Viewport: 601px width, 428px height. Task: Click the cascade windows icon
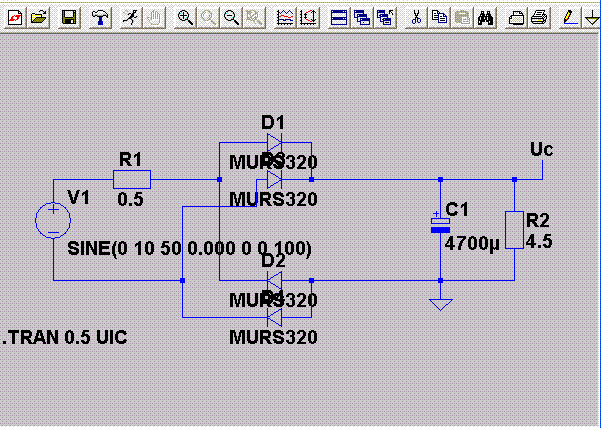click(362, 18)
